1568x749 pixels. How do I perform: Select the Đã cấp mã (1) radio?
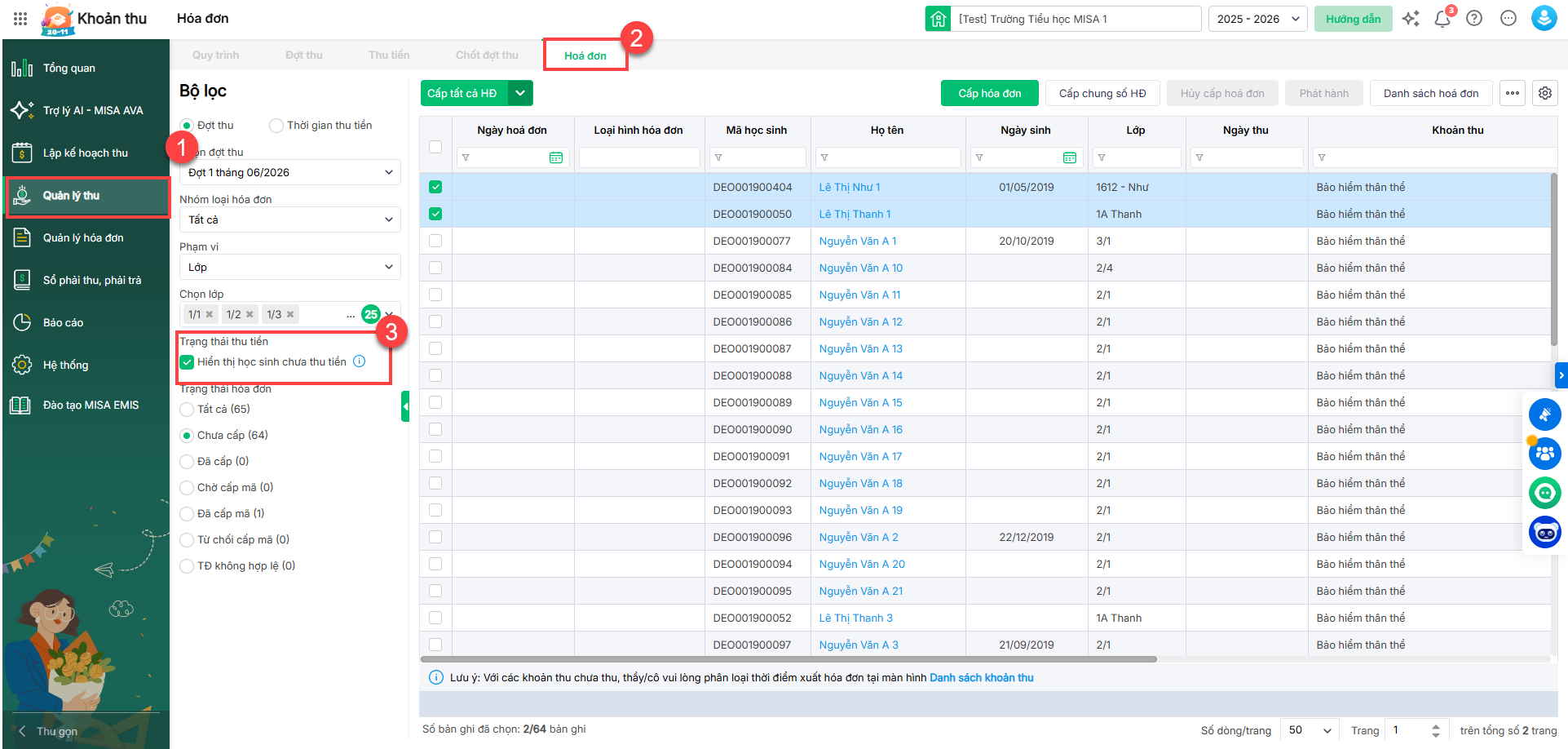(x=188, y=514)
